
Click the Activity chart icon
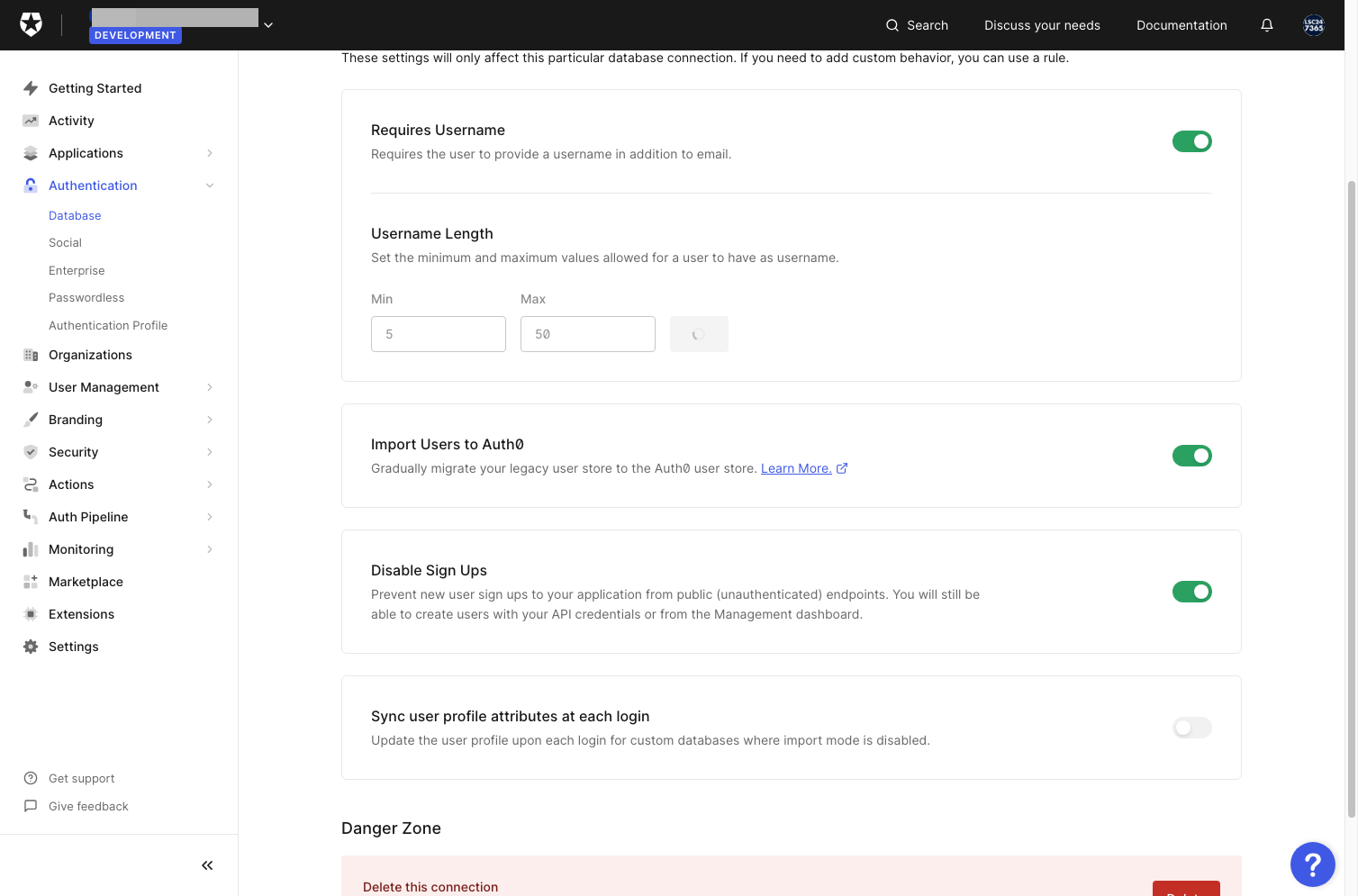coord(31,121)
